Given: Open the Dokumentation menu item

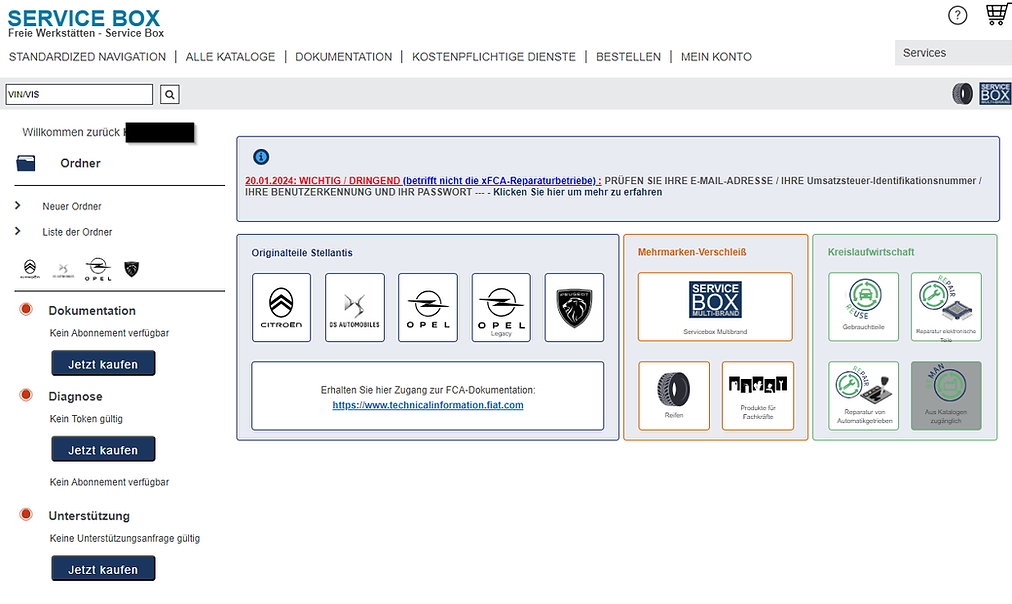Looking at the screenshot, I should pyautogui.click(x=343, y=57).
